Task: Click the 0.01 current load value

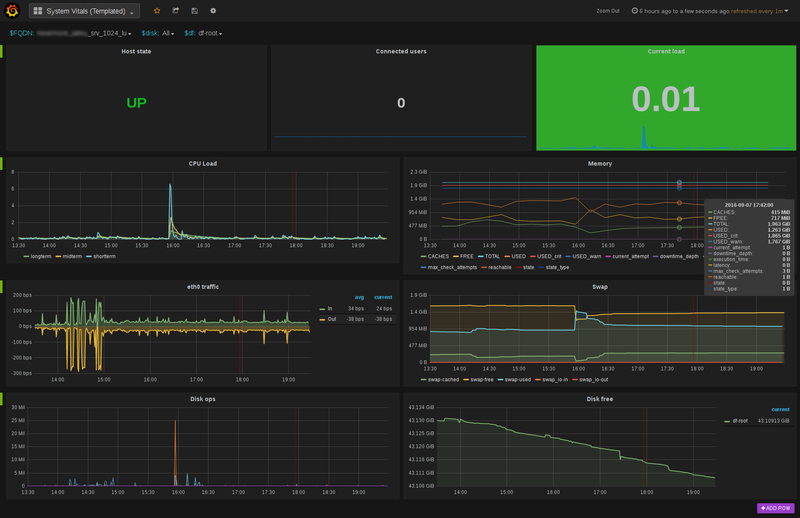Action: [666, 99]
